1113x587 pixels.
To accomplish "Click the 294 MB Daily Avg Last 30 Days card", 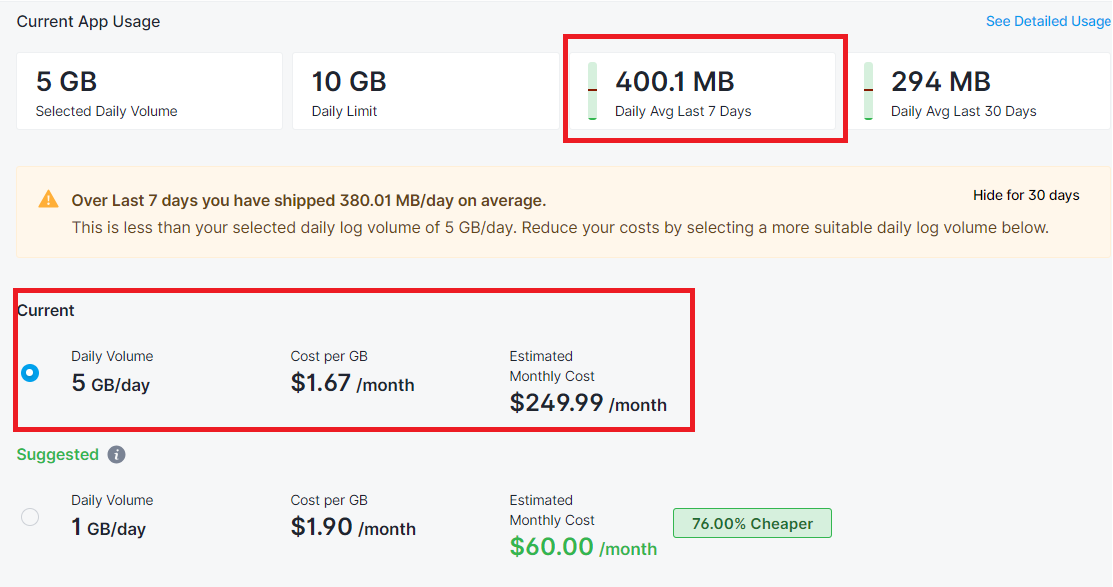I will coord(978,91).
